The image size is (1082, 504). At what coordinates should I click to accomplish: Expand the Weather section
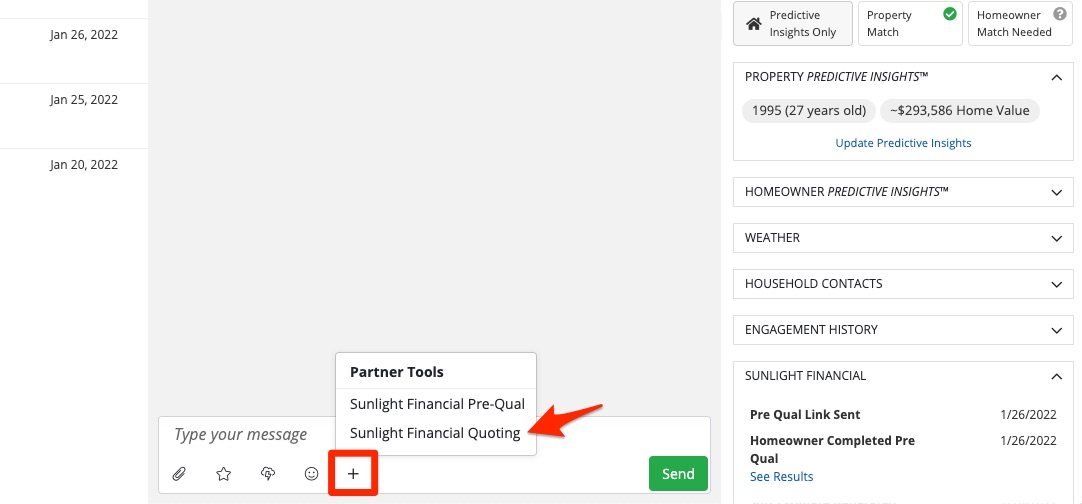click(x=1056, y=238)
